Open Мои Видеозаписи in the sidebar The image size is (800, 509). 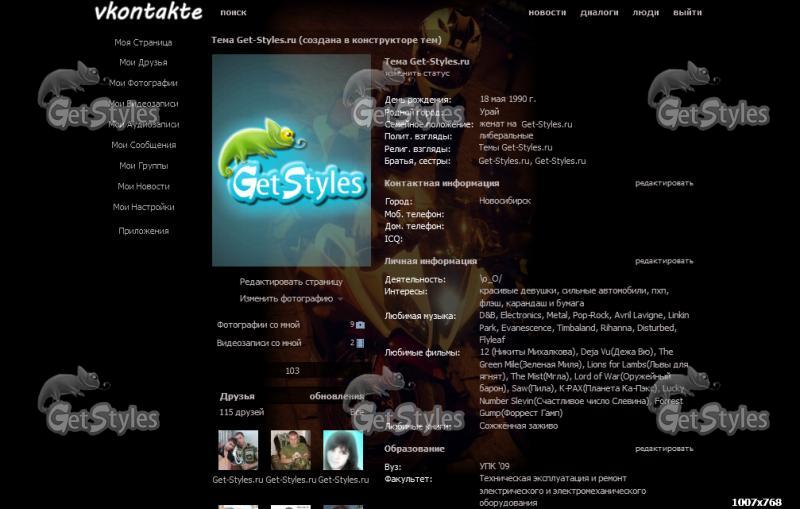pos(143,104)
